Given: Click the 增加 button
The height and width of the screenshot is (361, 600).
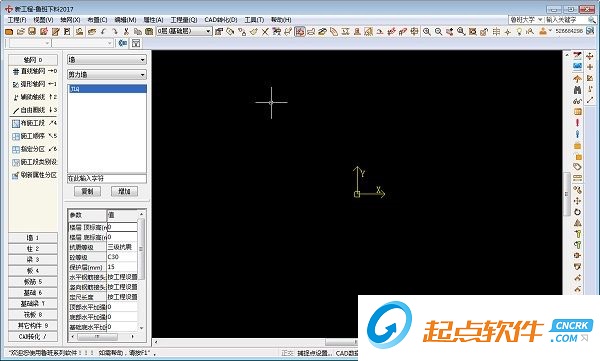Looking at the screenshot, I should (124, 191).
